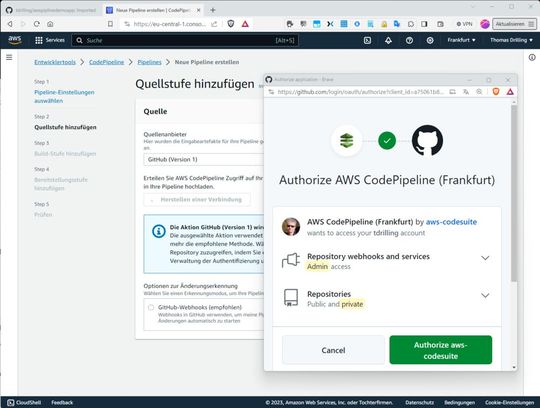Viewport: 540px width, 408px height.
Task: Open the Thomas Drilling account dropdown
Action: (511, 40)
